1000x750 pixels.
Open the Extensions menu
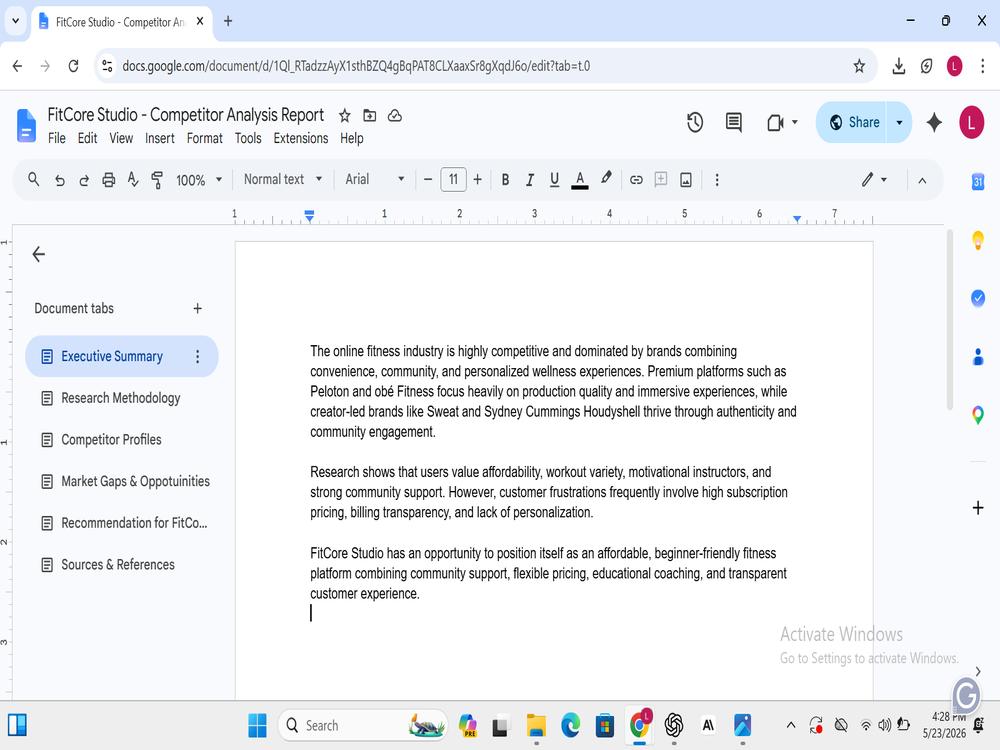301,138
